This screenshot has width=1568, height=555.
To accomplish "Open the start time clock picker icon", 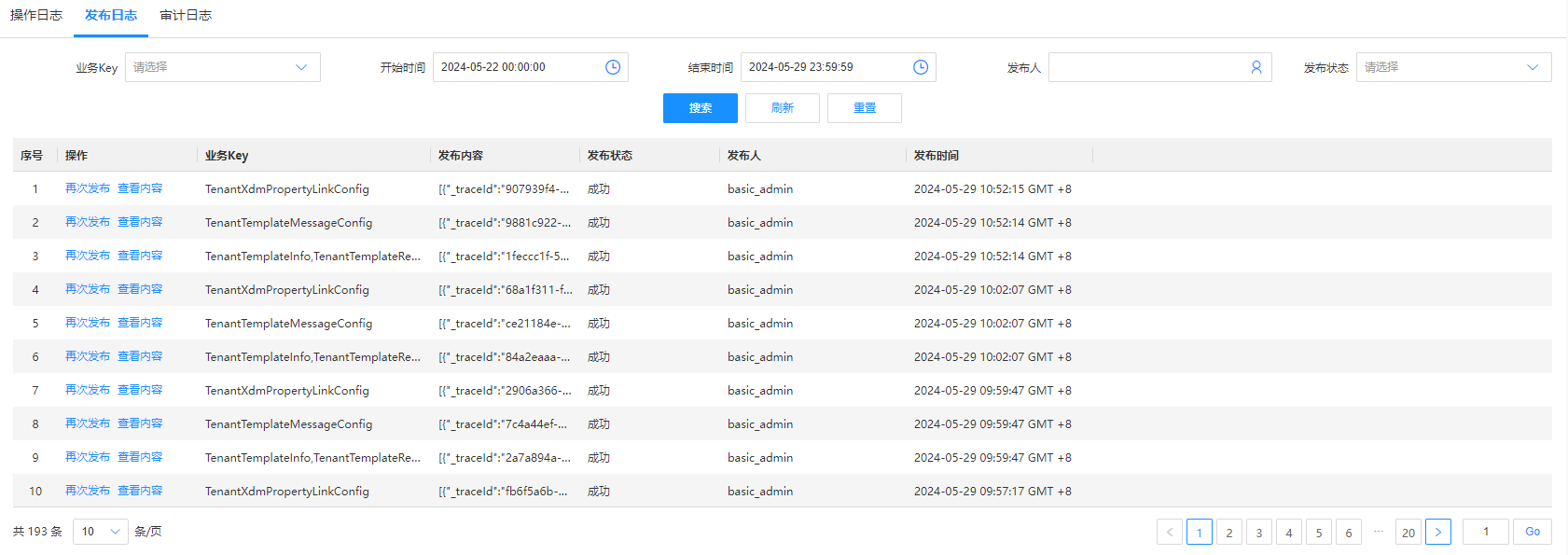I will 613,67.
